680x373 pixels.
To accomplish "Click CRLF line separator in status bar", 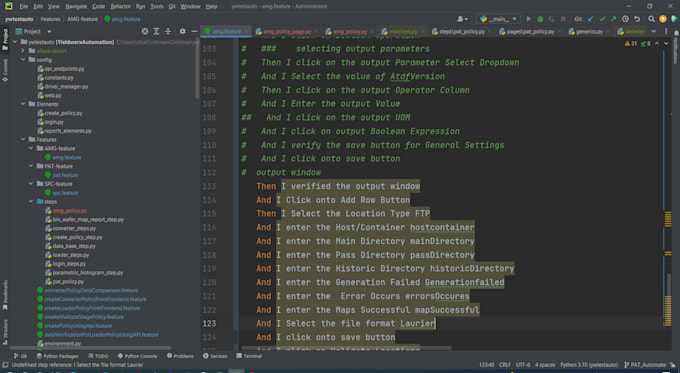I will pos(505,365).
